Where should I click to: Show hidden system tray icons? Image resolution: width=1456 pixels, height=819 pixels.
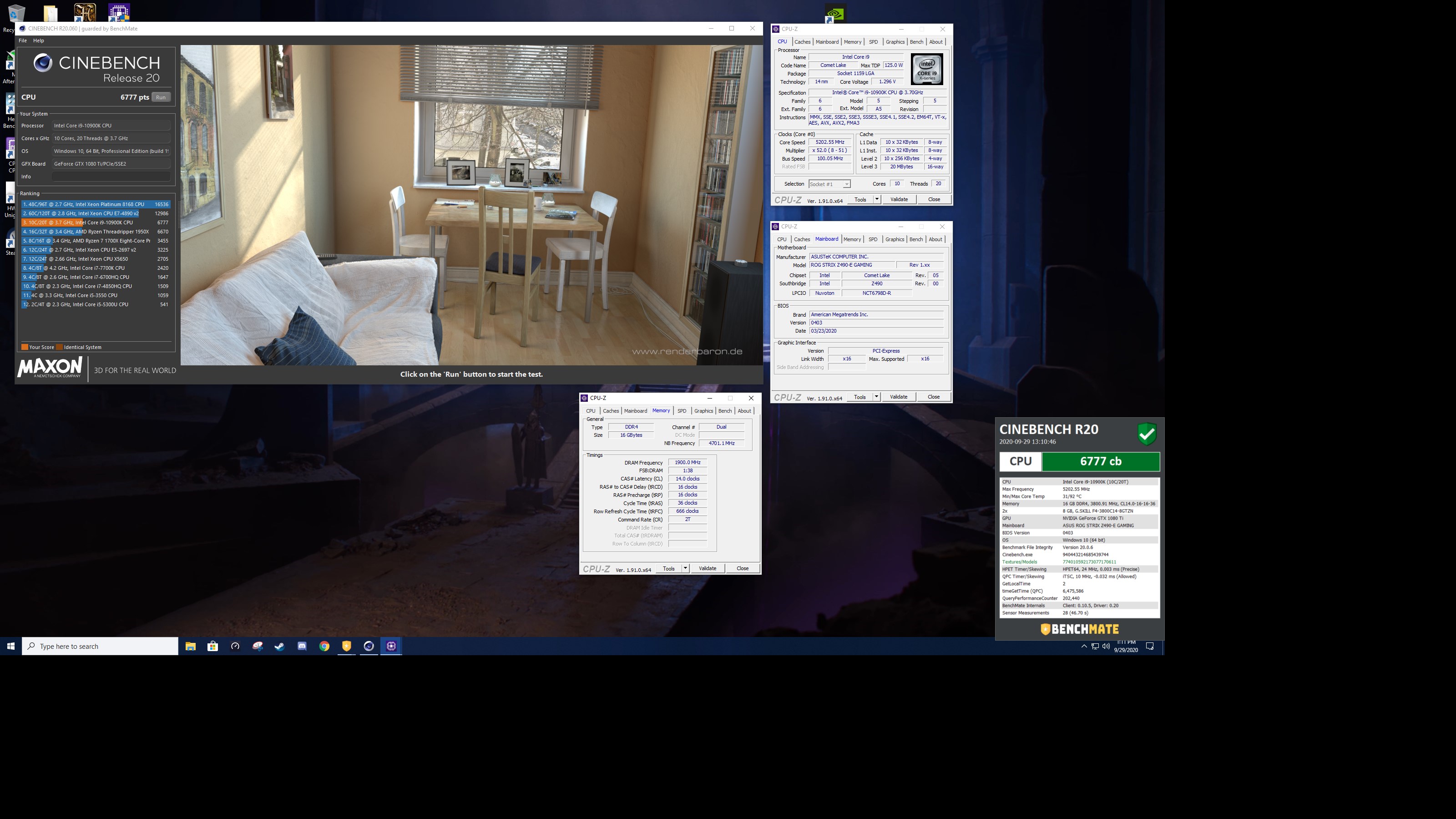pos(1083,646)
